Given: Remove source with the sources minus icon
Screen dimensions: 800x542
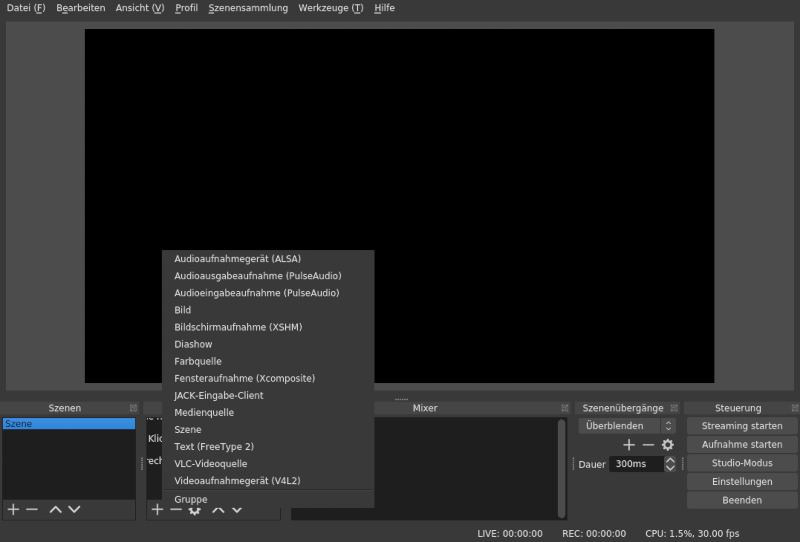Looking at the screenshot, I should [x=176, y=509].
